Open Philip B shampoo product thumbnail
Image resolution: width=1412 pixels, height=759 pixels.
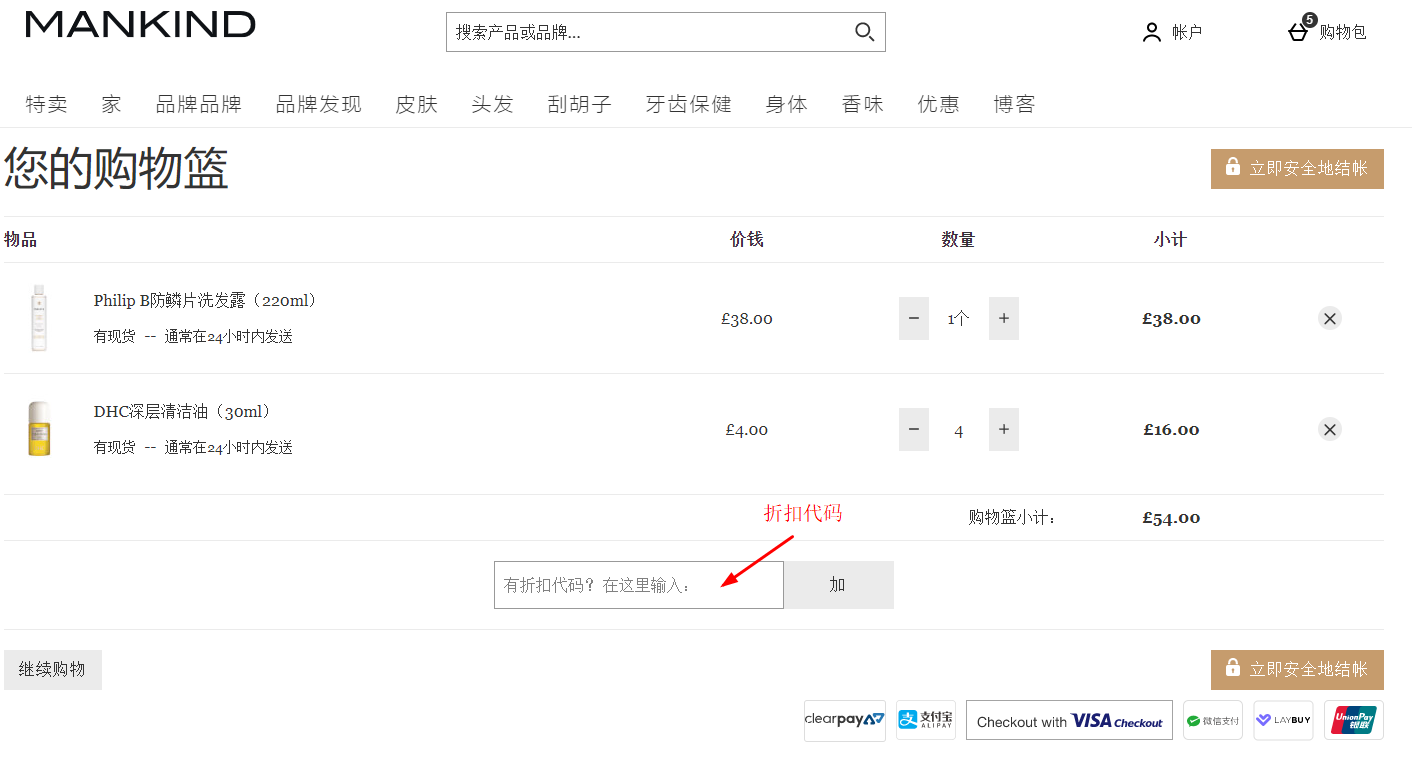(x=39, y=318)
